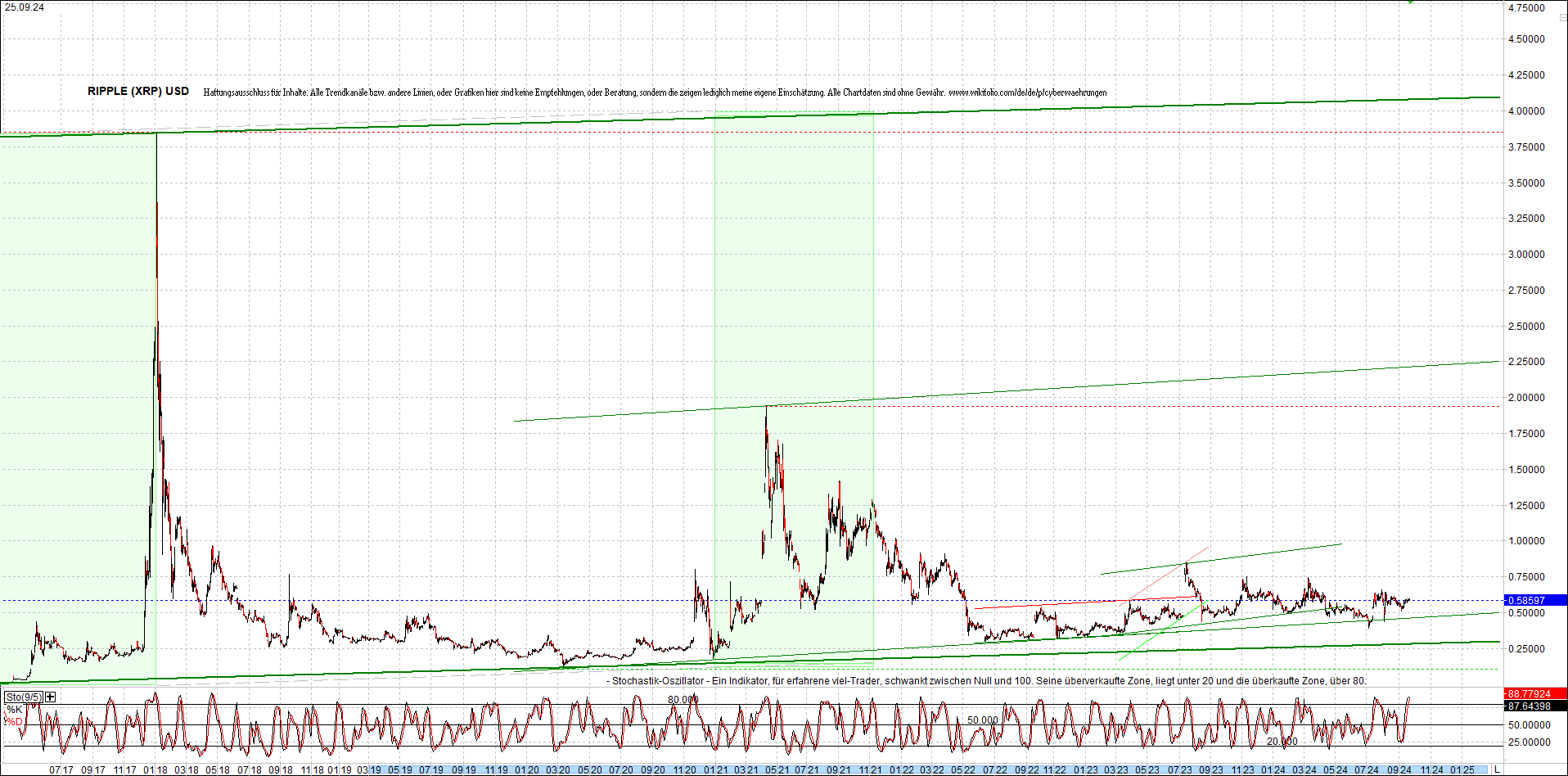Click the %K line legend entry
The height and width of the screenshot is (776, 1568).
tap(14, 710)
